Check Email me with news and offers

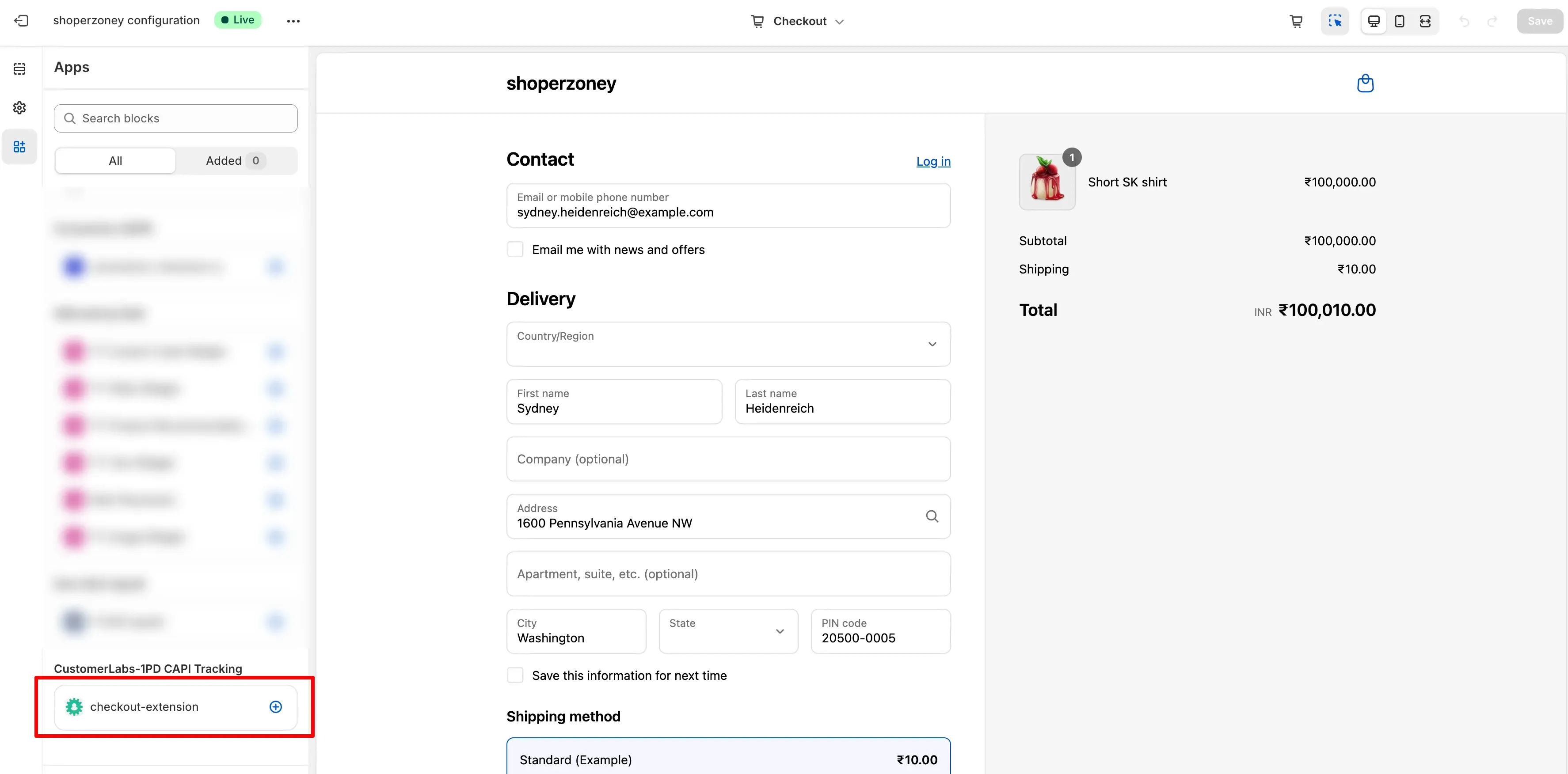point(515,250)
